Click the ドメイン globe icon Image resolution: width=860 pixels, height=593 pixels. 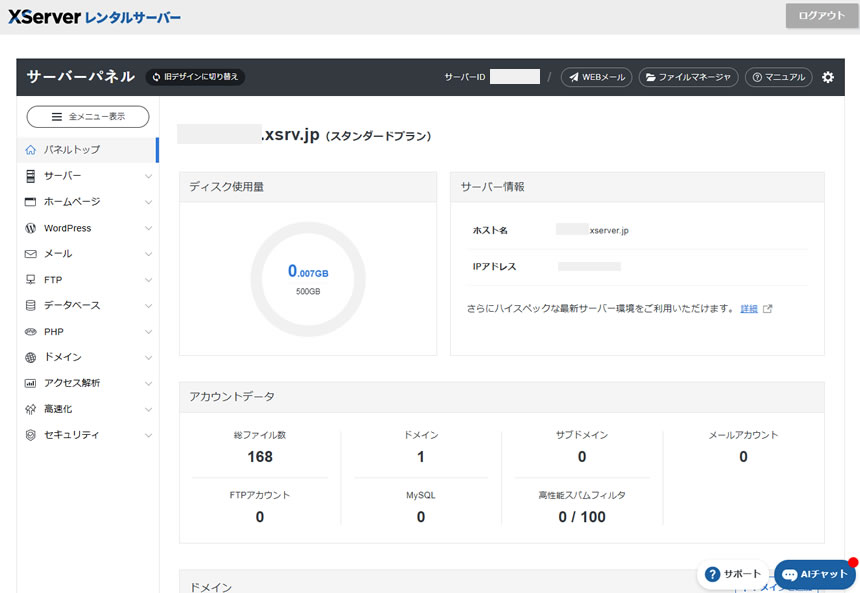[x=31, y=357]
